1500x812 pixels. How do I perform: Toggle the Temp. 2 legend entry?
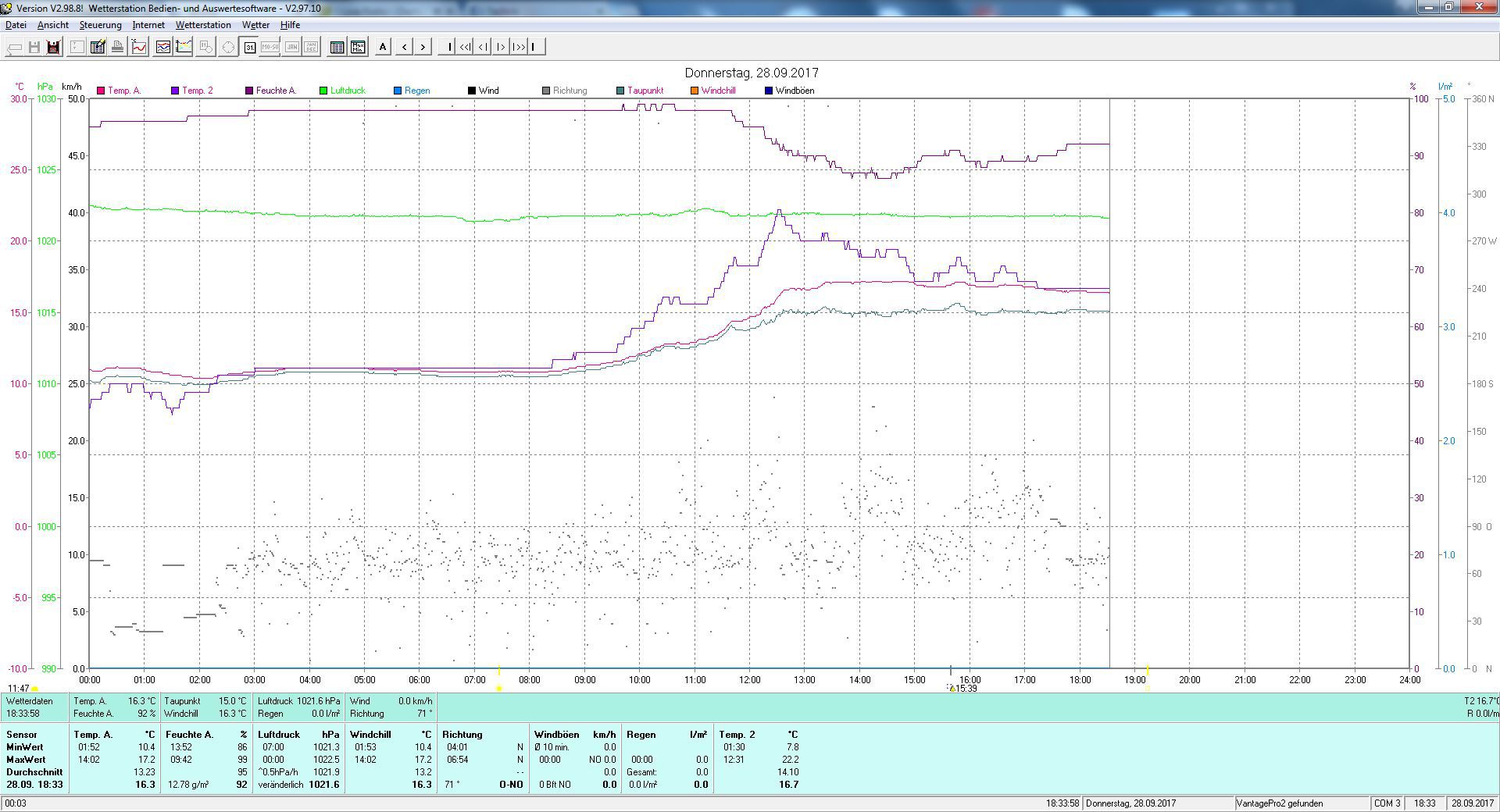point(192,91)
